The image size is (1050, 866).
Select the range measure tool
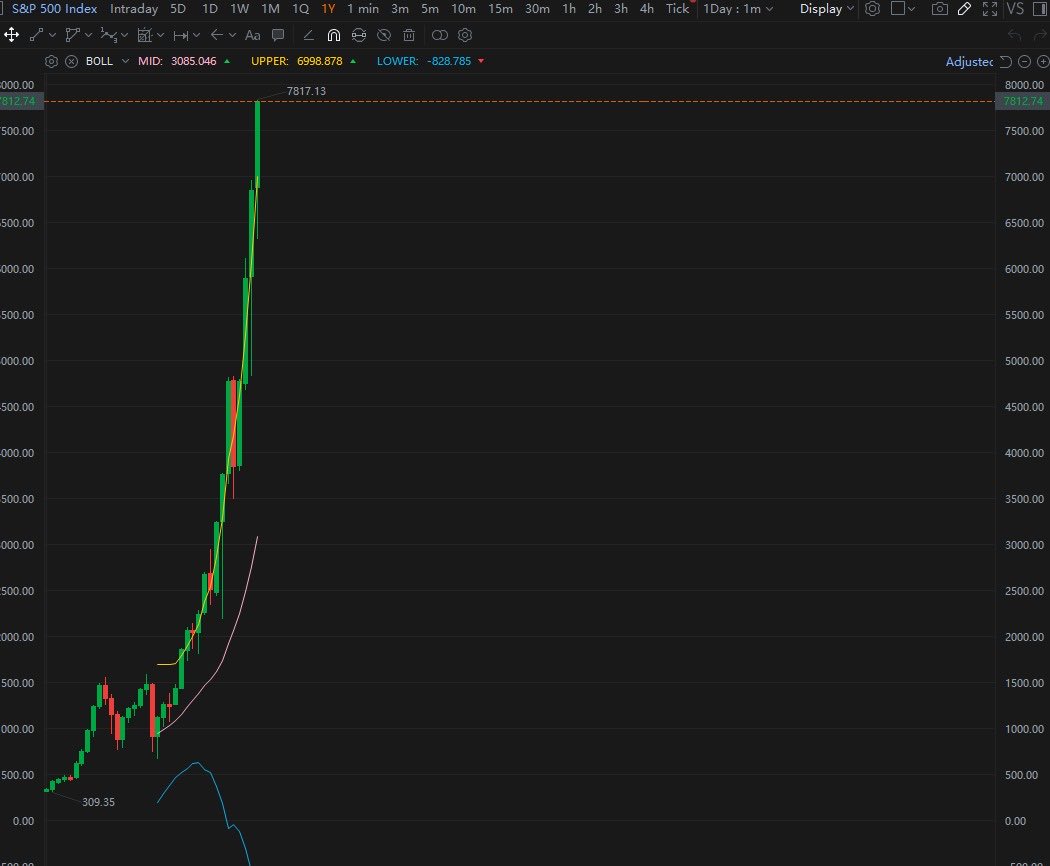tap(181, 35)
